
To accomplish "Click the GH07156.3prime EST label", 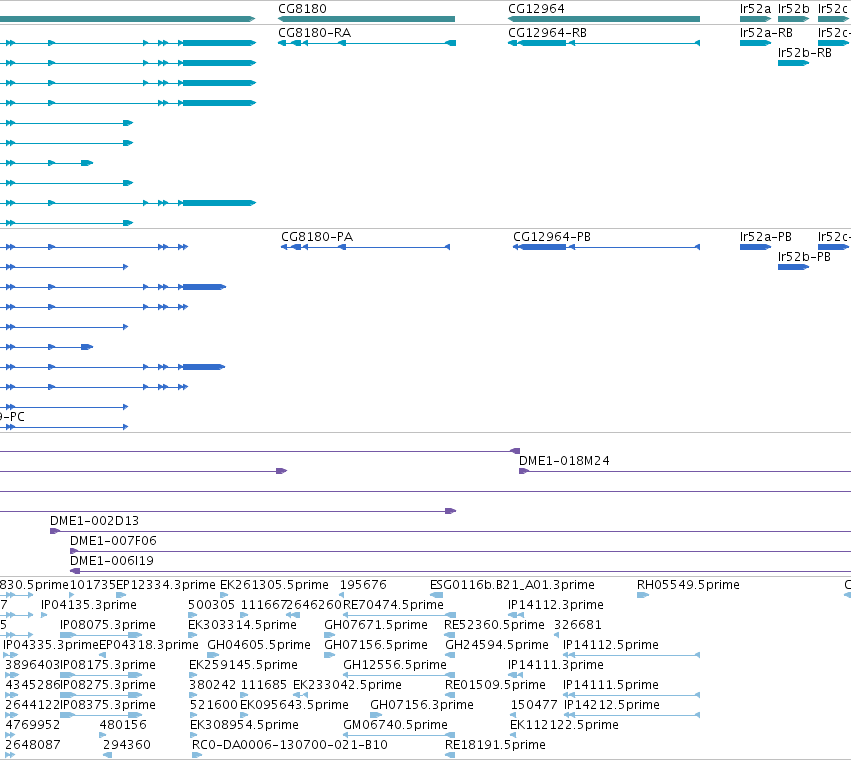I will pyautogui.click(x=422, y=705).
